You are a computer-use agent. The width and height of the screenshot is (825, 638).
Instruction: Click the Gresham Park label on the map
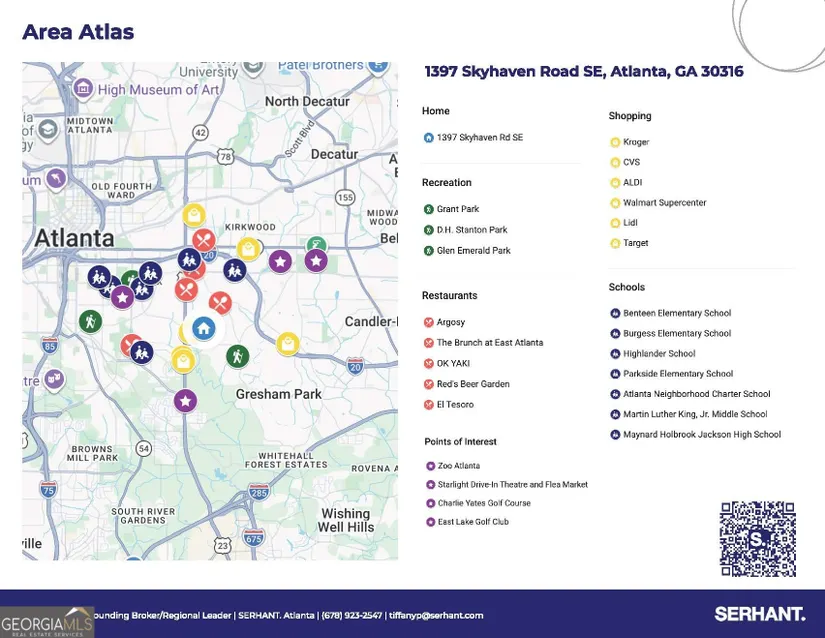[x=278, y=394]
